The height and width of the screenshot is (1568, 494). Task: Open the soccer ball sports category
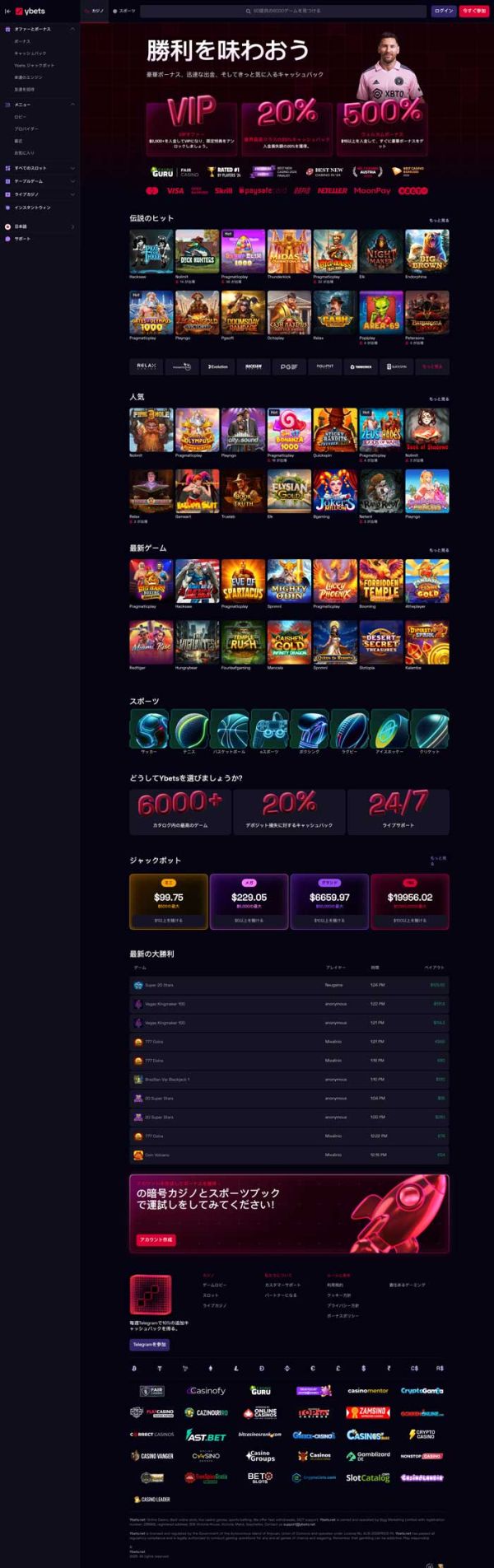[149, 729]
